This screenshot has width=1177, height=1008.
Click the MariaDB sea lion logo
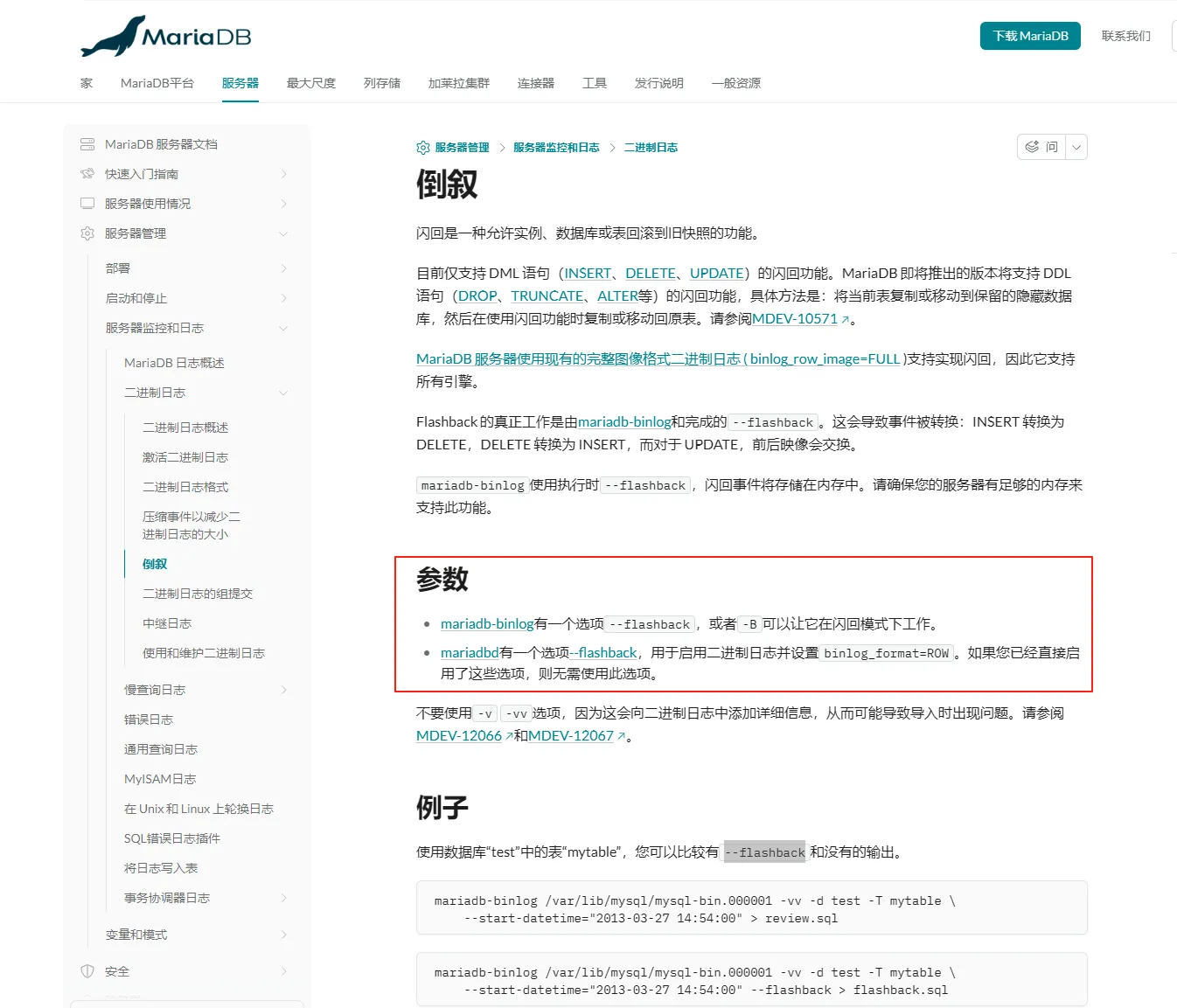pyautogui.click(x=166, y=36)
